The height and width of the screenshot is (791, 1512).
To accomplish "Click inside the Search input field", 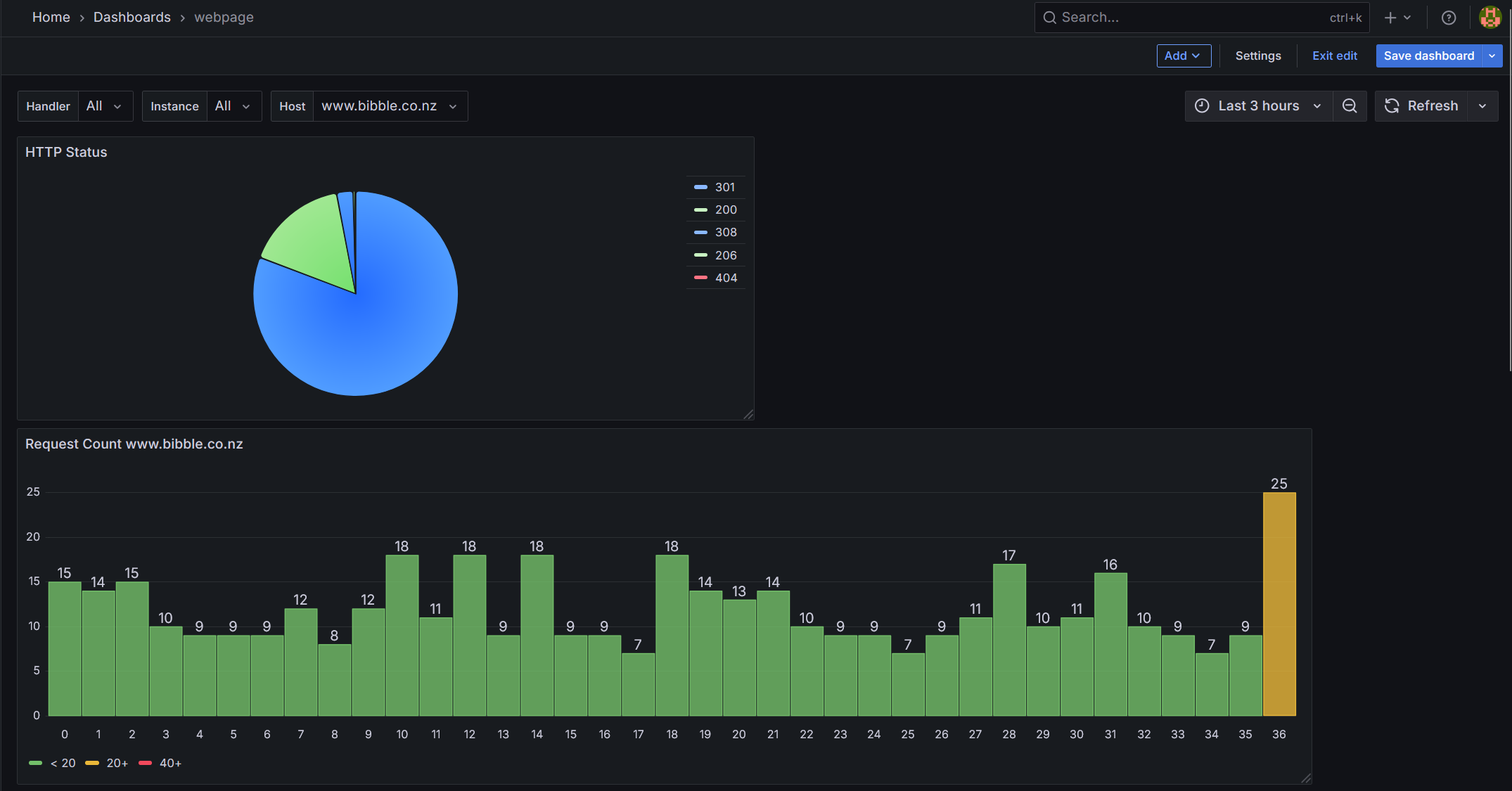I will coord(1160,17).
